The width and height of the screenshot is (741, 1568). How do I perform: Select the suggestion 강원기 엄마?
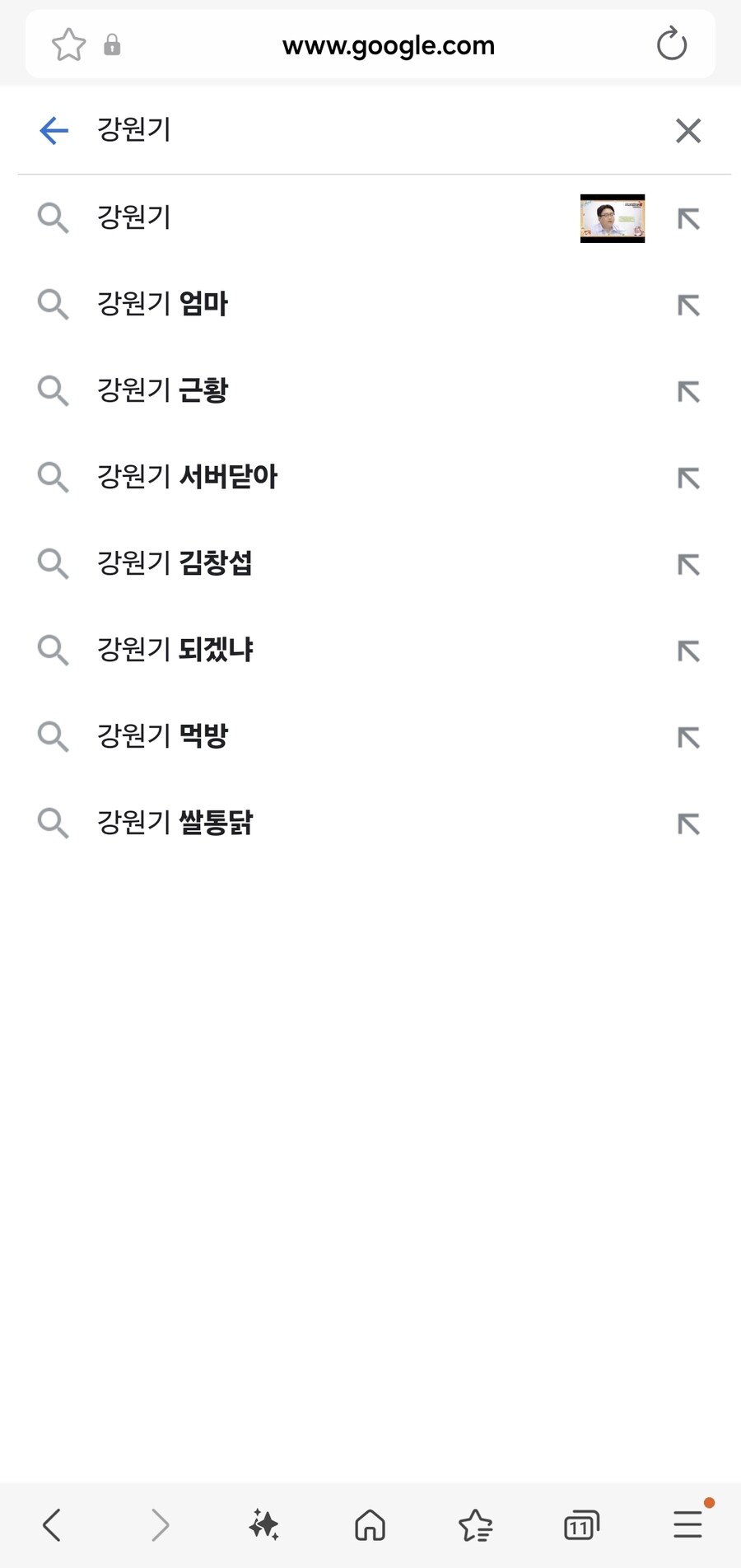(x=163, y=304)
